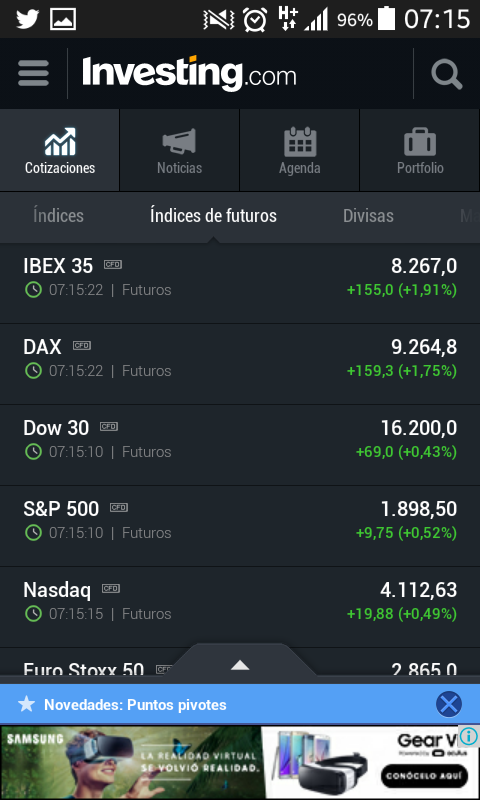Open the IBEX 35 futures quote
This screenshot has width=480, height=800.
click(240, 283)
